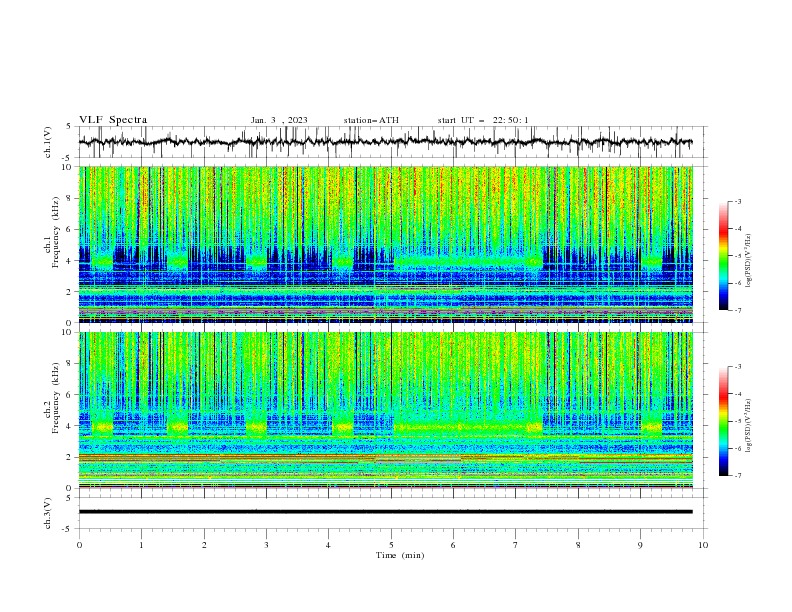
Task: Click inside the ch.1 spectrogram panel
Action: [x=386, y=244]
